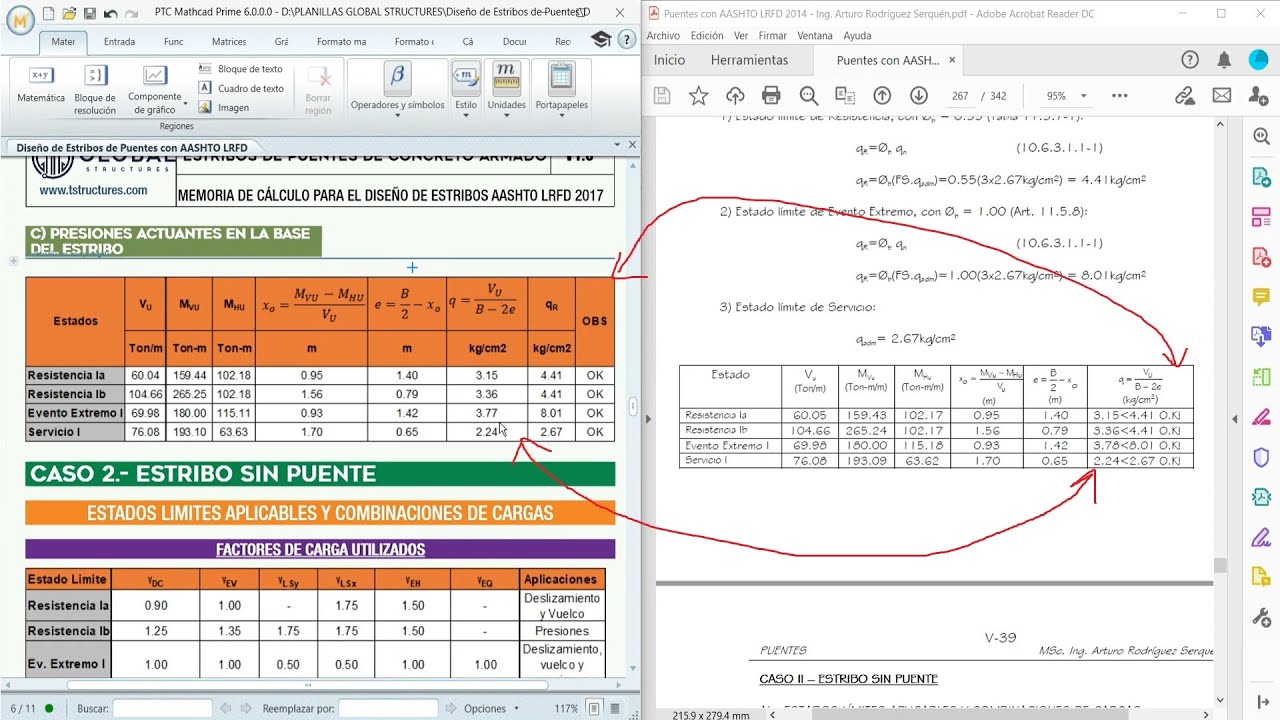1280x720 pixels.
Task: Click the Buscar search field
Action: coord(162,708)
